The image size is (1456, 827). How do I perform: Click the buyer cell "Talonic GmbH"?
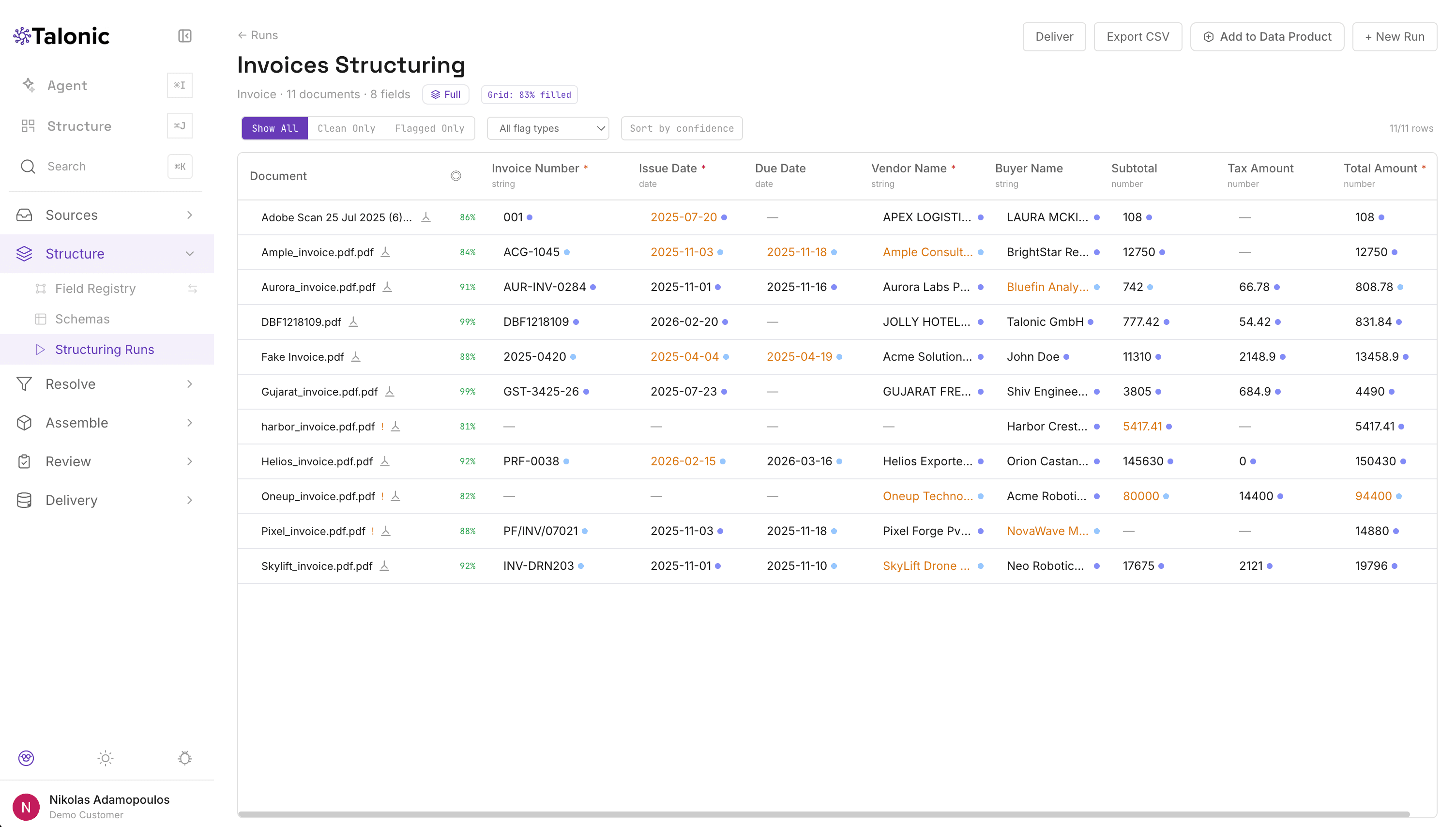pos(1045,322)
